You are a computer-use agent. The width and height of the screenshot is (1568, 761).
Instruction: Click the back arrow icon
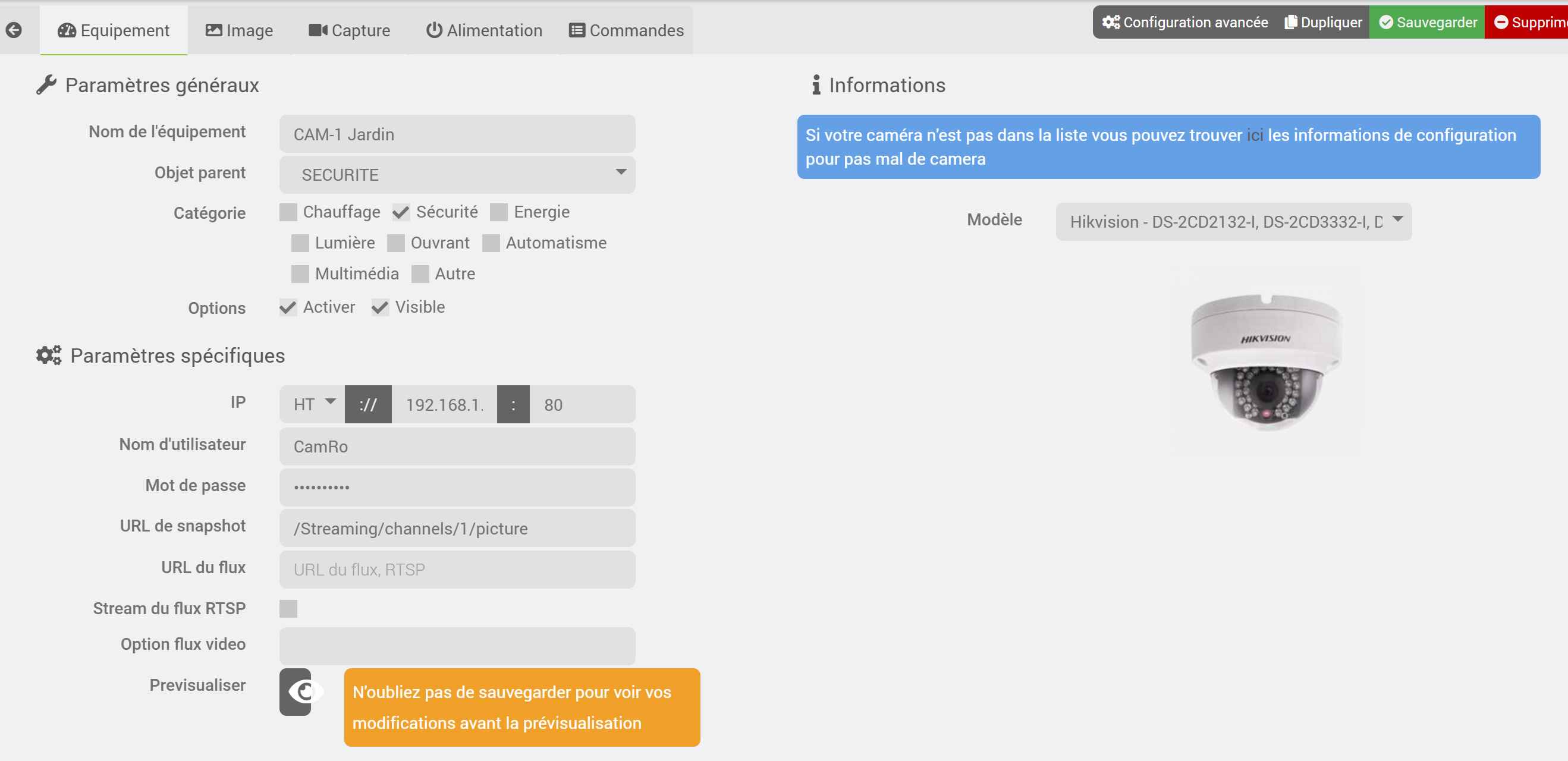pos(14,30)
